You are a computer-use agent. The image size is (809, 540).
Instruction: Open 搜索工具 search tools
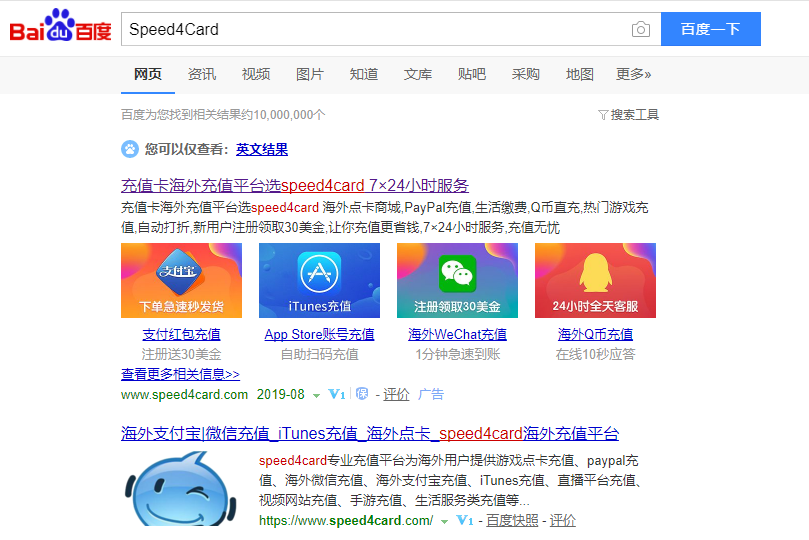pos(635,114)
